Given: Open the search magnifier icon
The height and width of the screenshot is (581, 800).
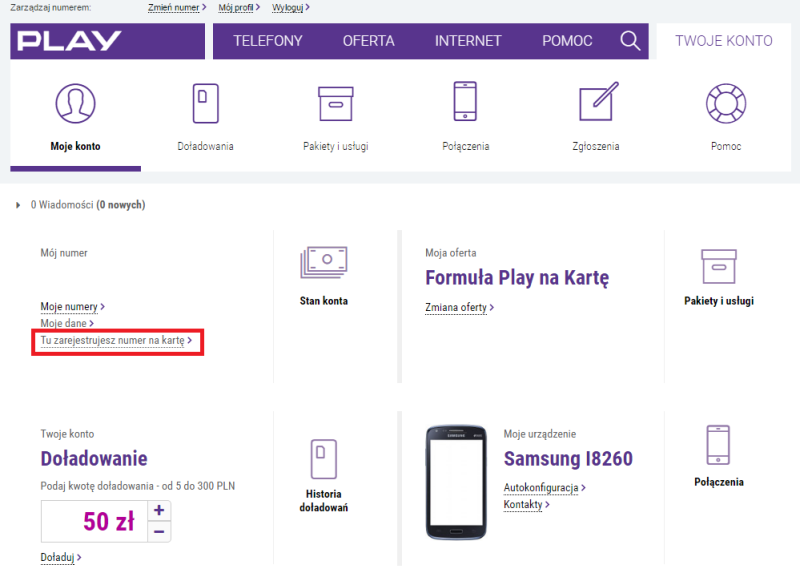Looking at the screenshot, I should click(630, 40).
